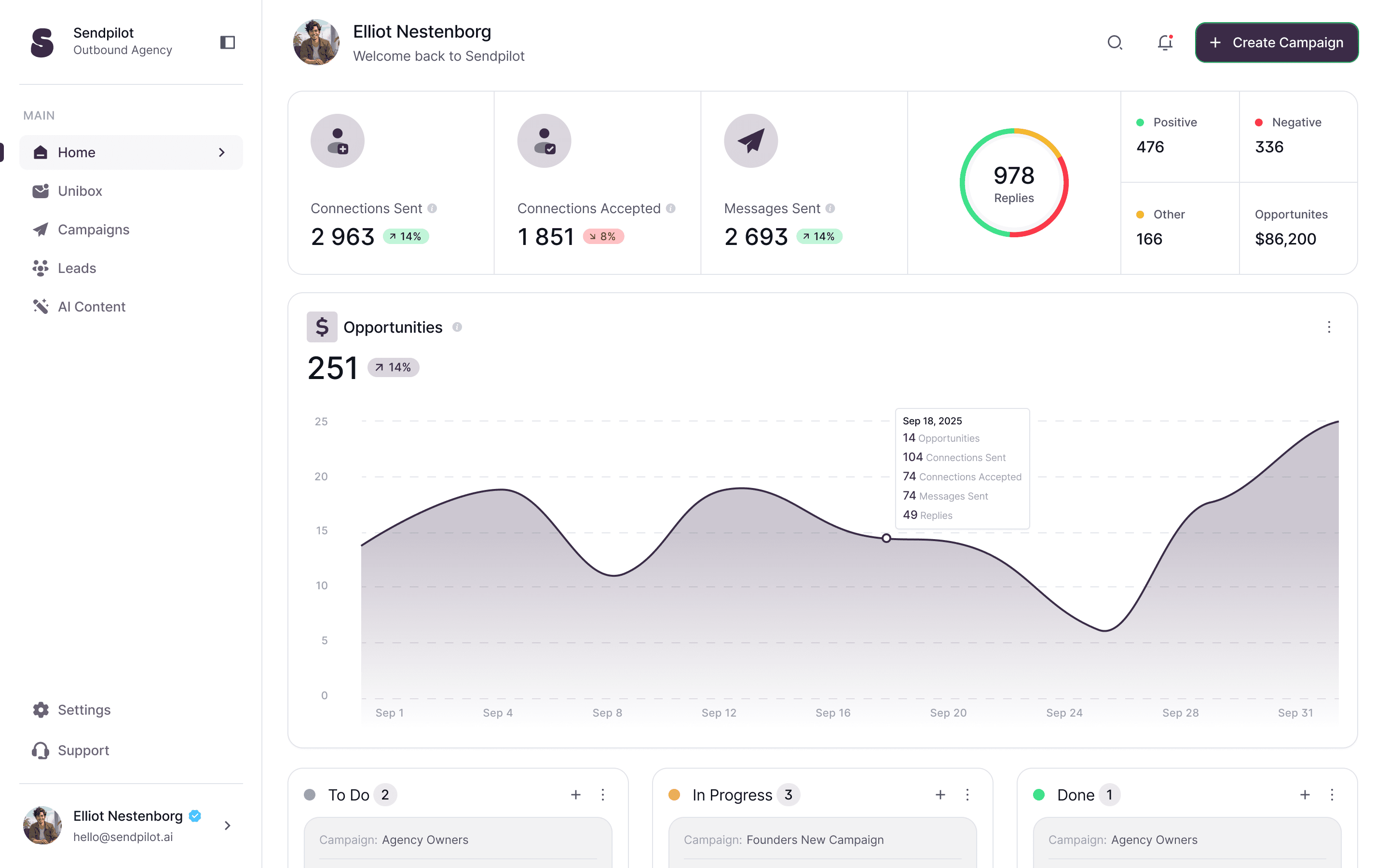Open the Opportunities chart options menu
The width and height of the screenshot is (1389, 868).
(1329, 326)
